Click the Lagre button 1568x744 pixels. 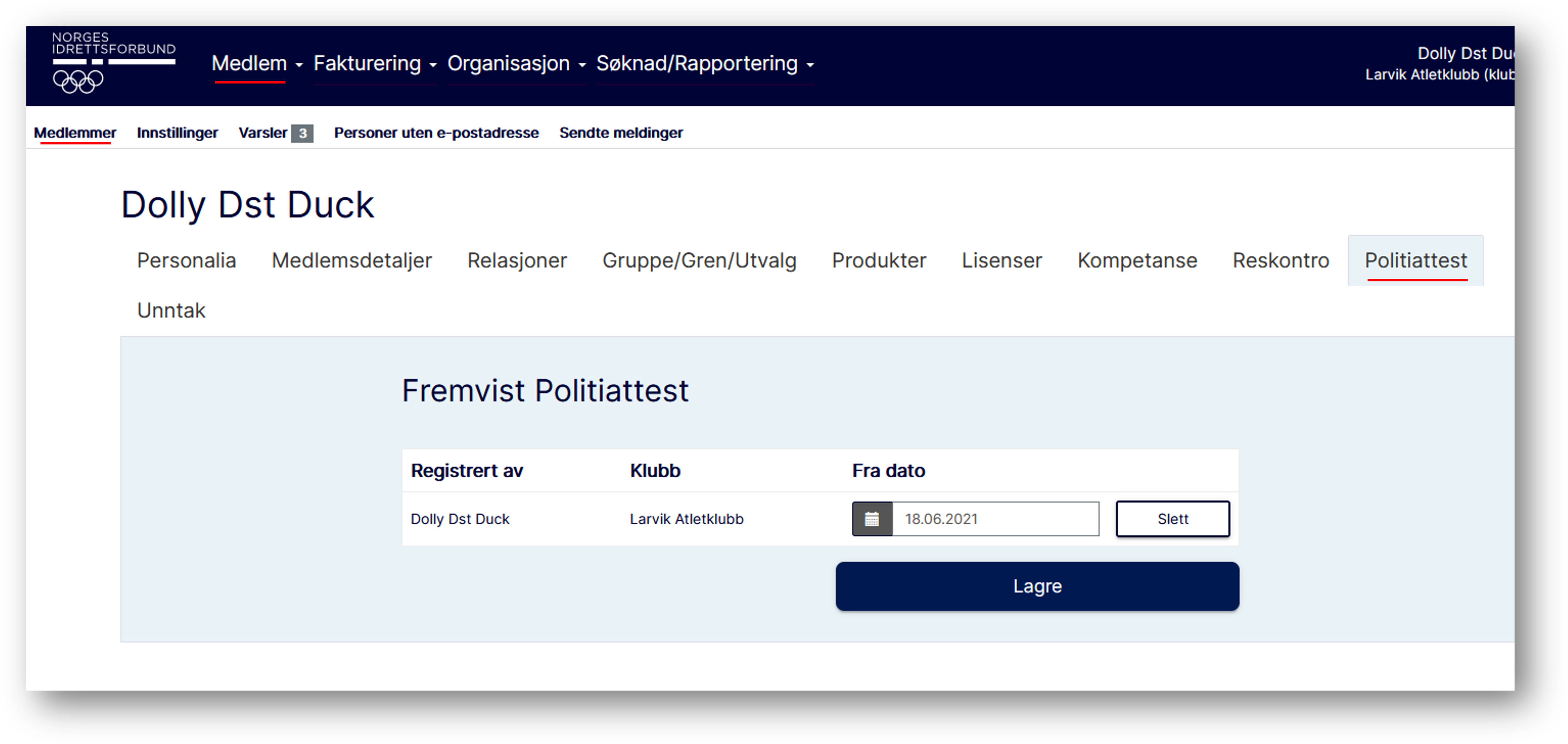pos(1037,586)
